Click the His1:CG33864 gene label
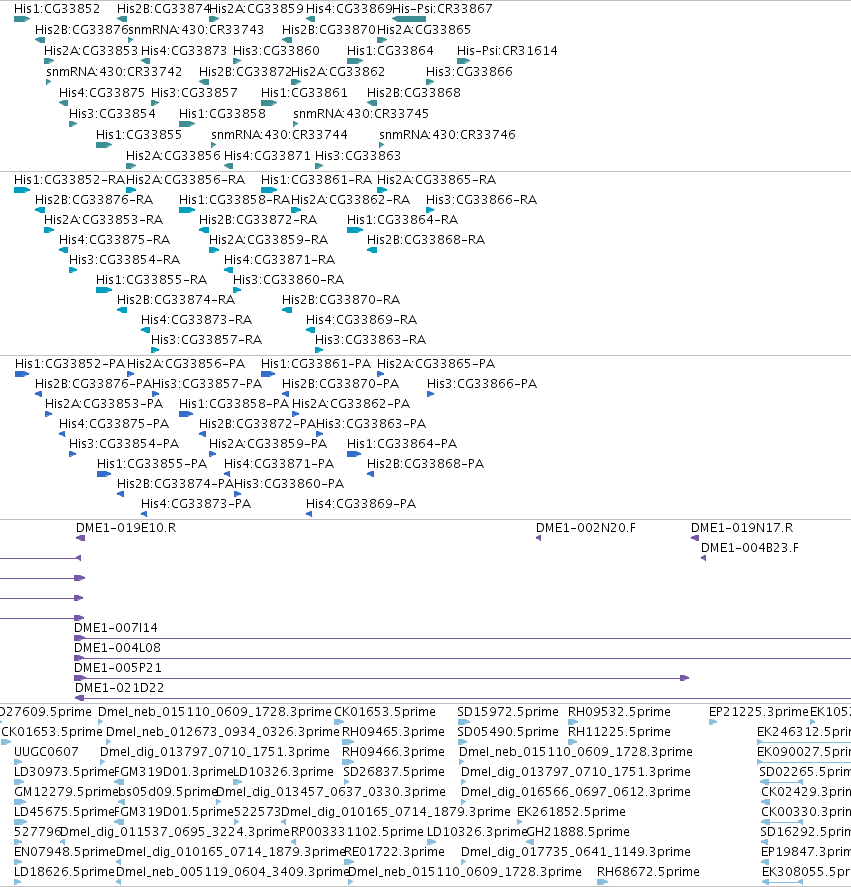The image size is (851, 887). click(390, 51)
